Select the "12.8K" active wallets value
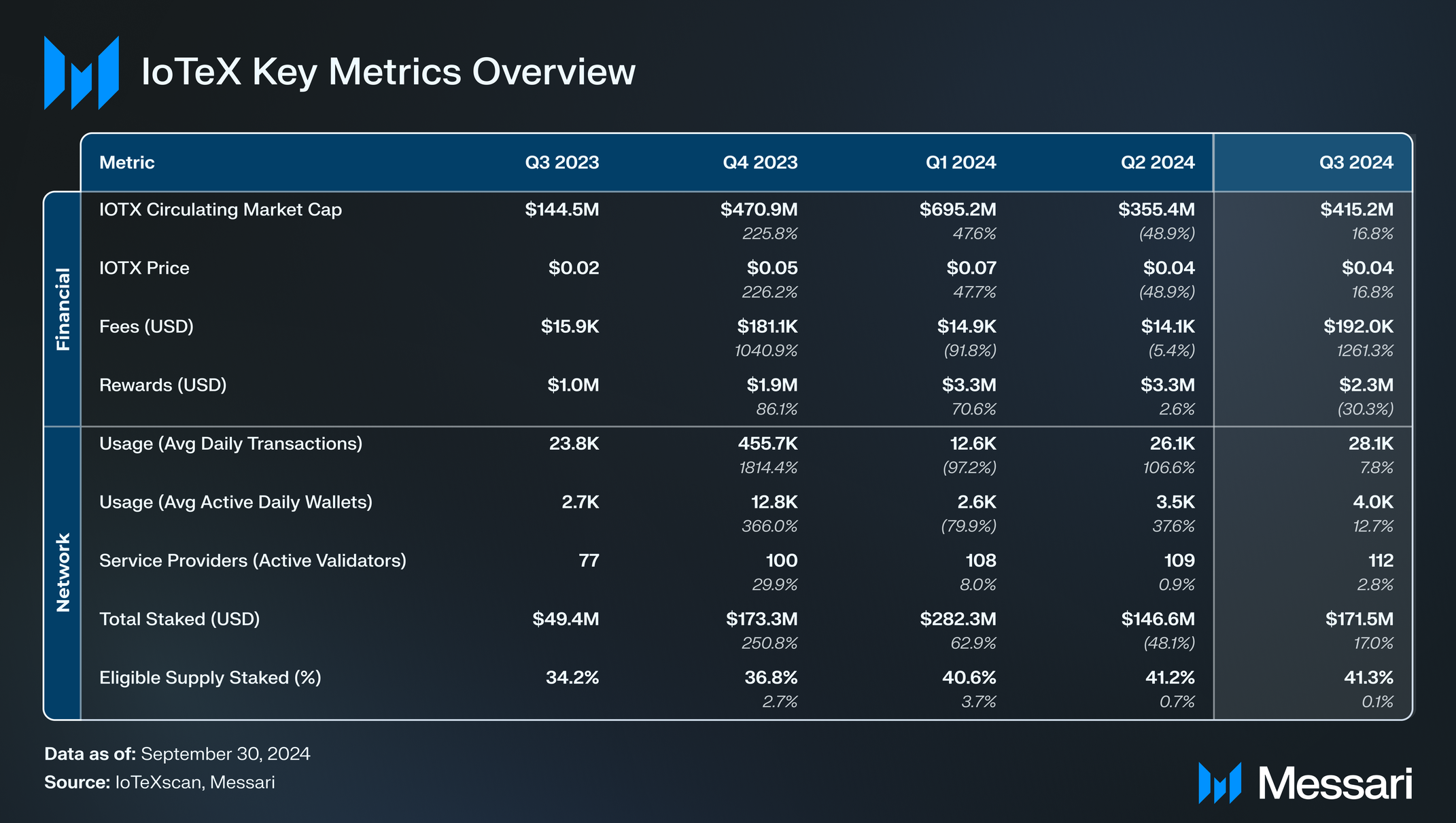The image size is (1456, 823). [x=774, y=502]
